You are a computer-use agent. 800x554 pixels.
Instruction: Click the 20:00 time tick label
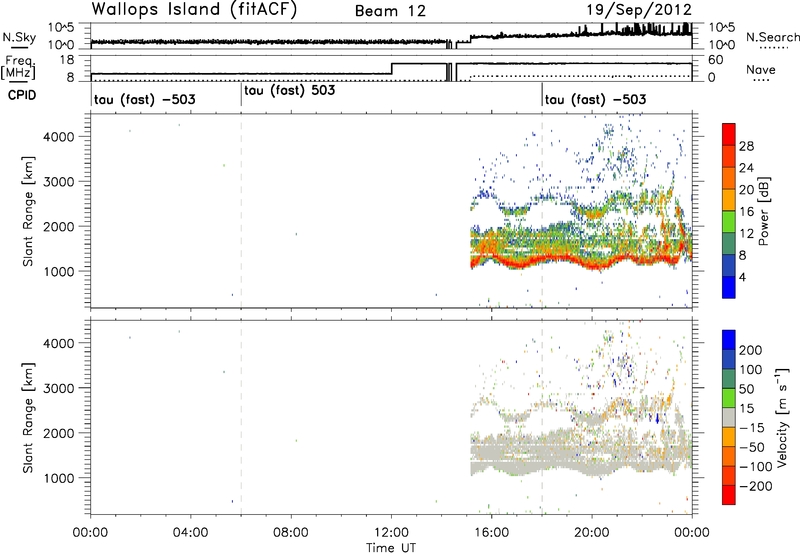[591, 533]
